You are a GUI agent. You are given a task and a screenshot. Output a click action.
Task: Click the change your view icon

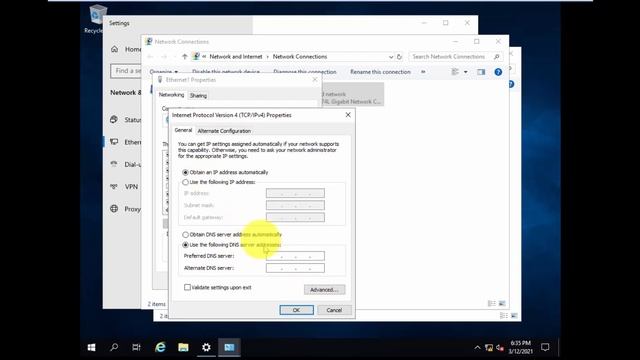[455, 72]
